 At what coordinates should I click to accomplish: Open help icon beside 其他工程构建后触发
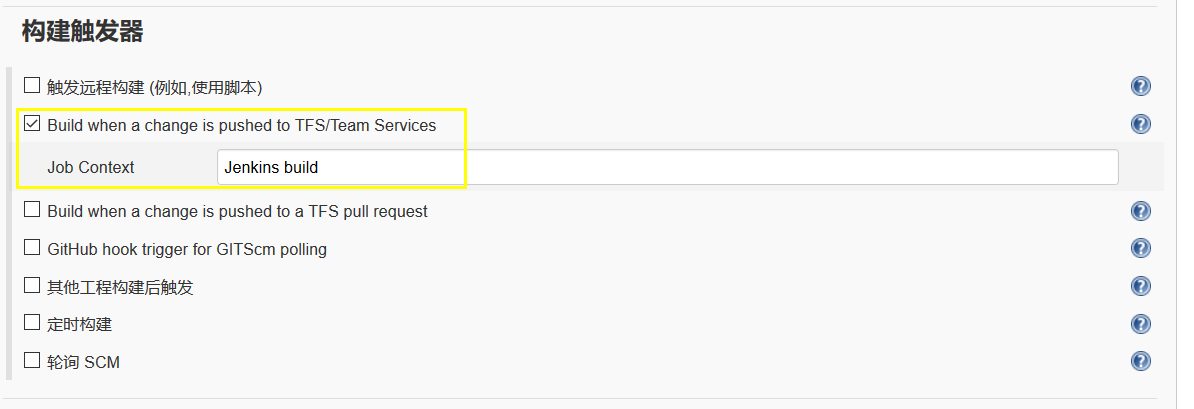[1141, 286]
